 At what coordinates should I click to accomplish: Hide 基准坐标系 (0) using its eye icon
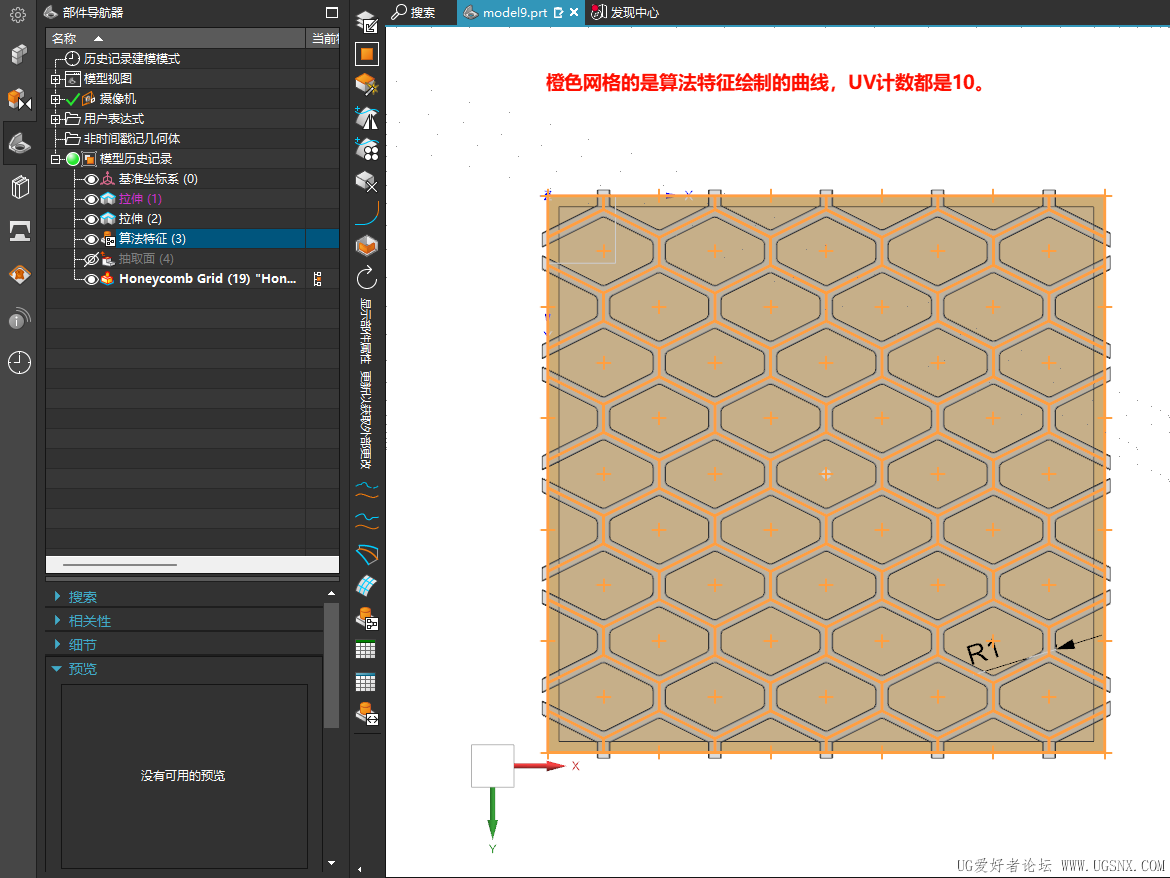click(92, 179)
